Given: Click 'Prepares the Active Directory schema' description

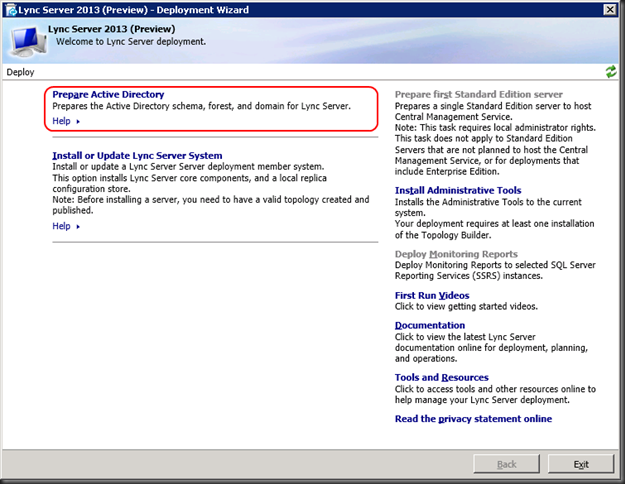Looking at the screenshot, I should click(x=202, y=106).
